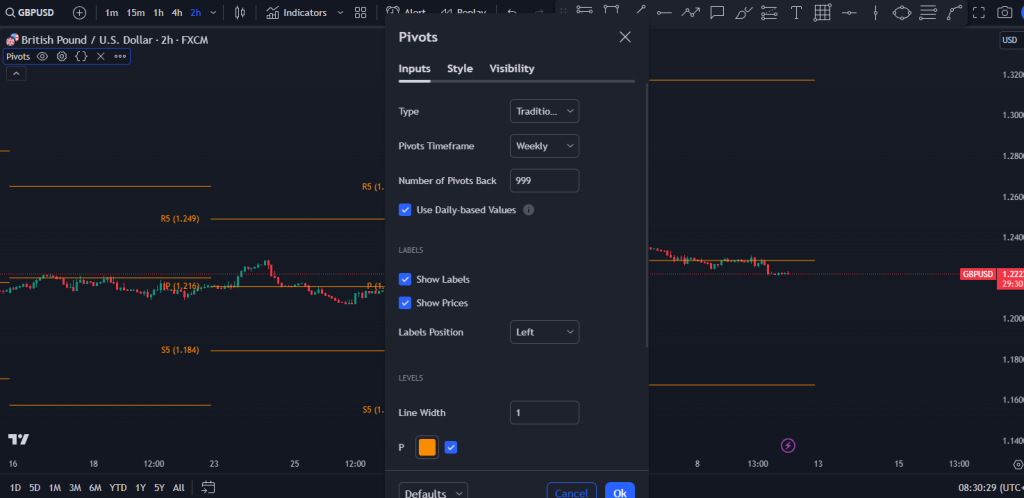
Task: Take a chart snapshot with camera icon
Action: (1004, 13)
